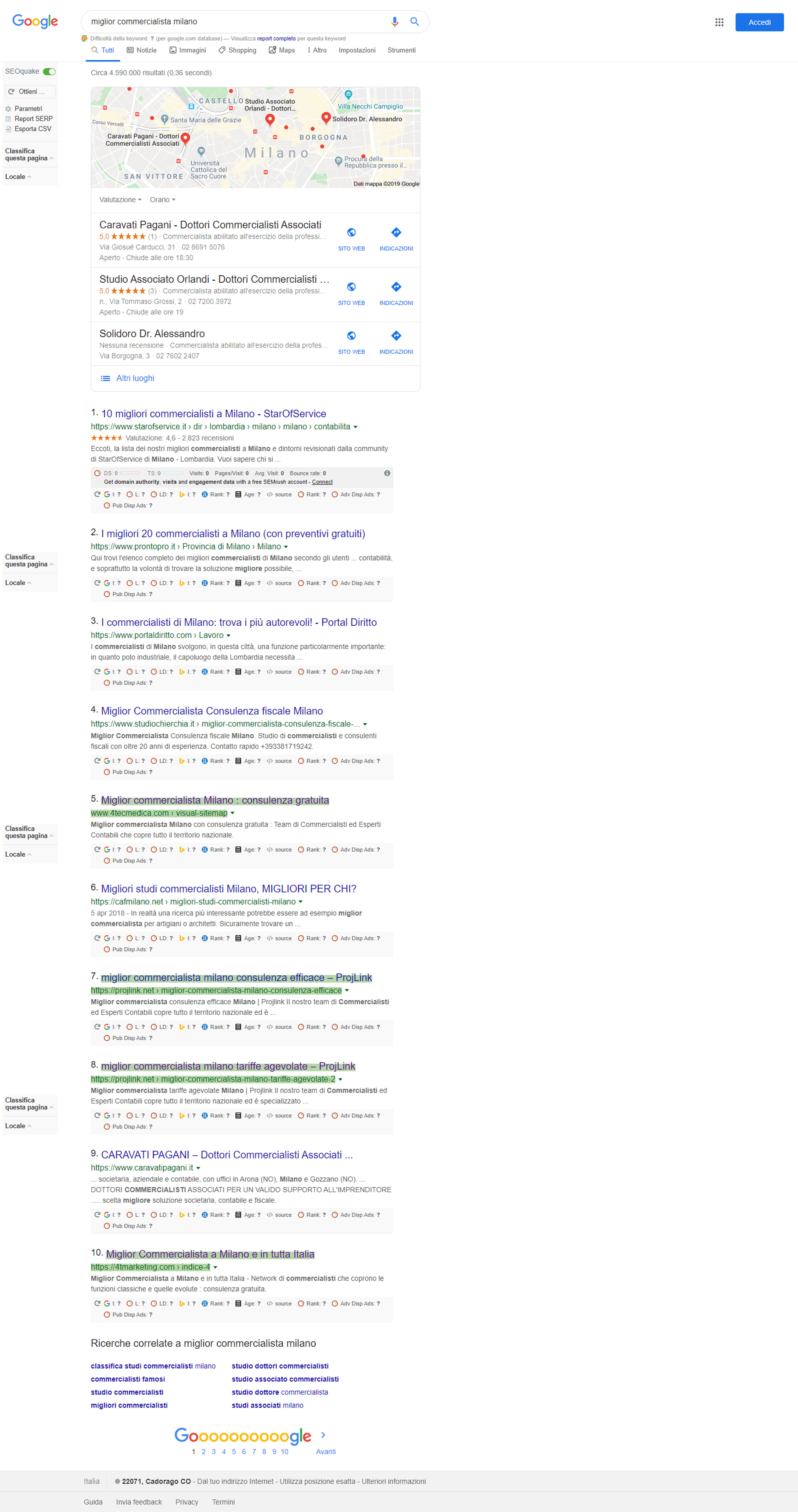Viewport: 798px width, 1512px height.
Task: Open 'Miglior Commercialista a Milano e in tutta Italia' result
Action: point(210,1254)
